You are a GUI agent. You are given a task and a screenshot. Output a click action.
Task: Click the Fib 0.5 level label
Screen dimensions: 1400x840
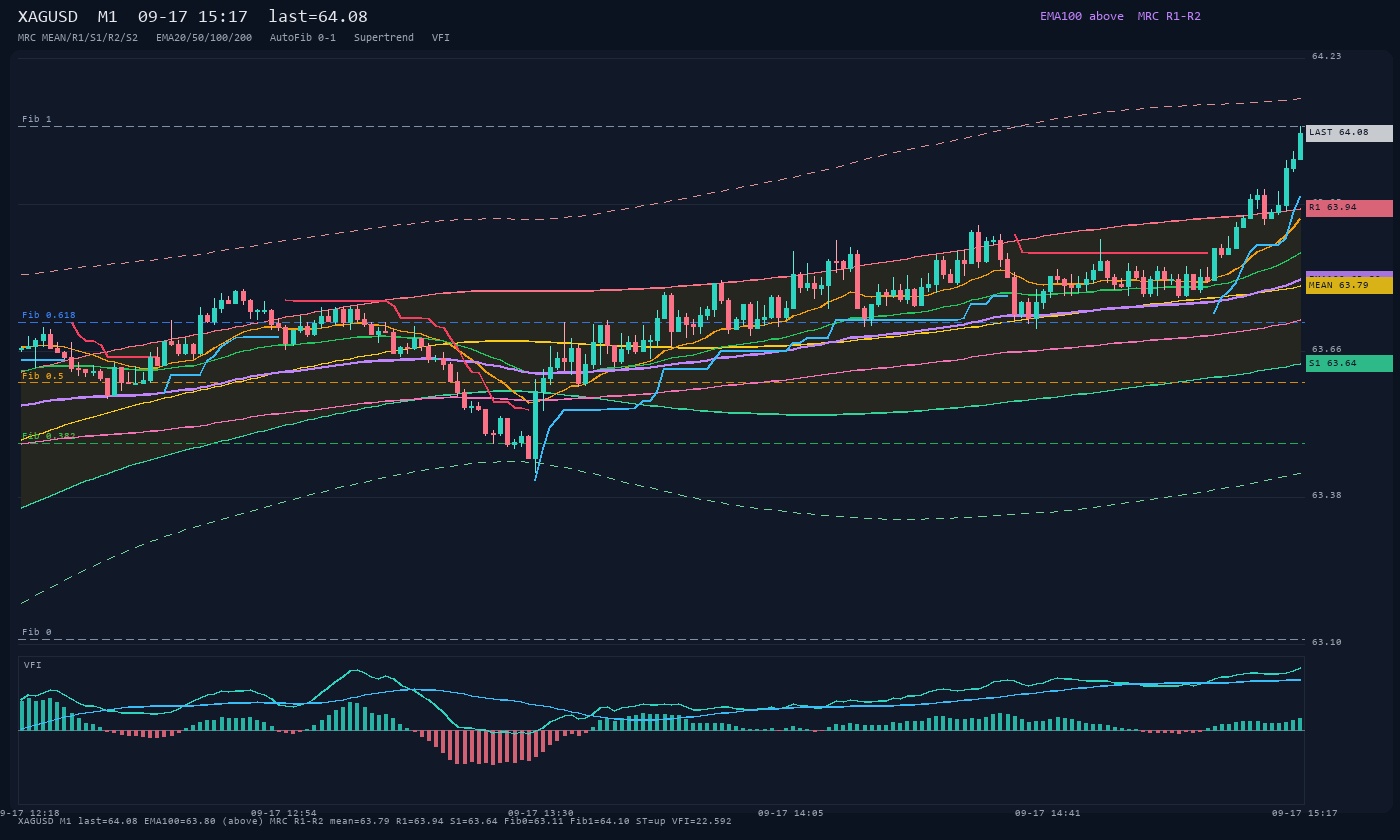coord(43,376)
